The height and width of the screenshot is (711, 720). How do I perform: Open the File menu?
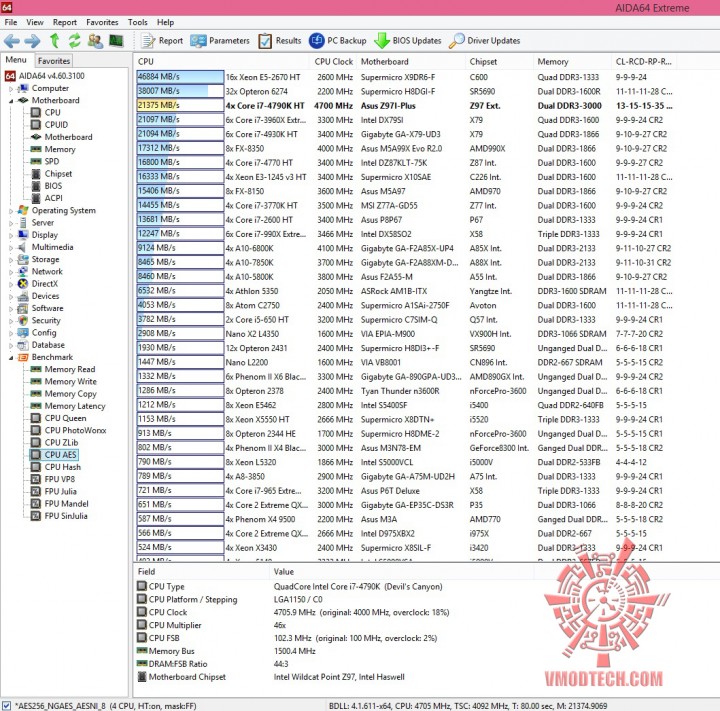coord(11,22)
